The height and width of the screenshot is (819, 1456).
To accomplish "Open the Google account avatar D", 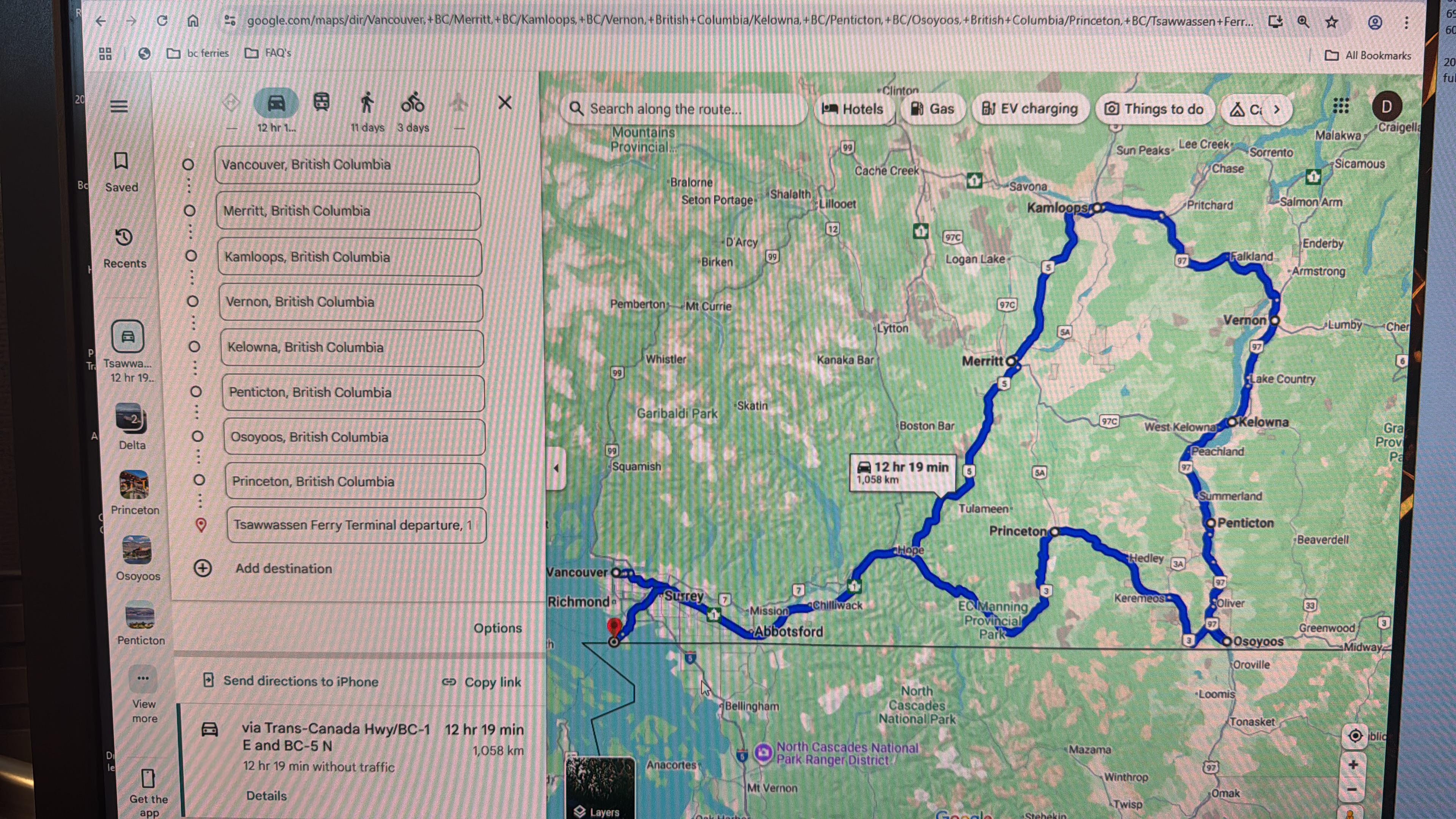I will point(1387,106).
